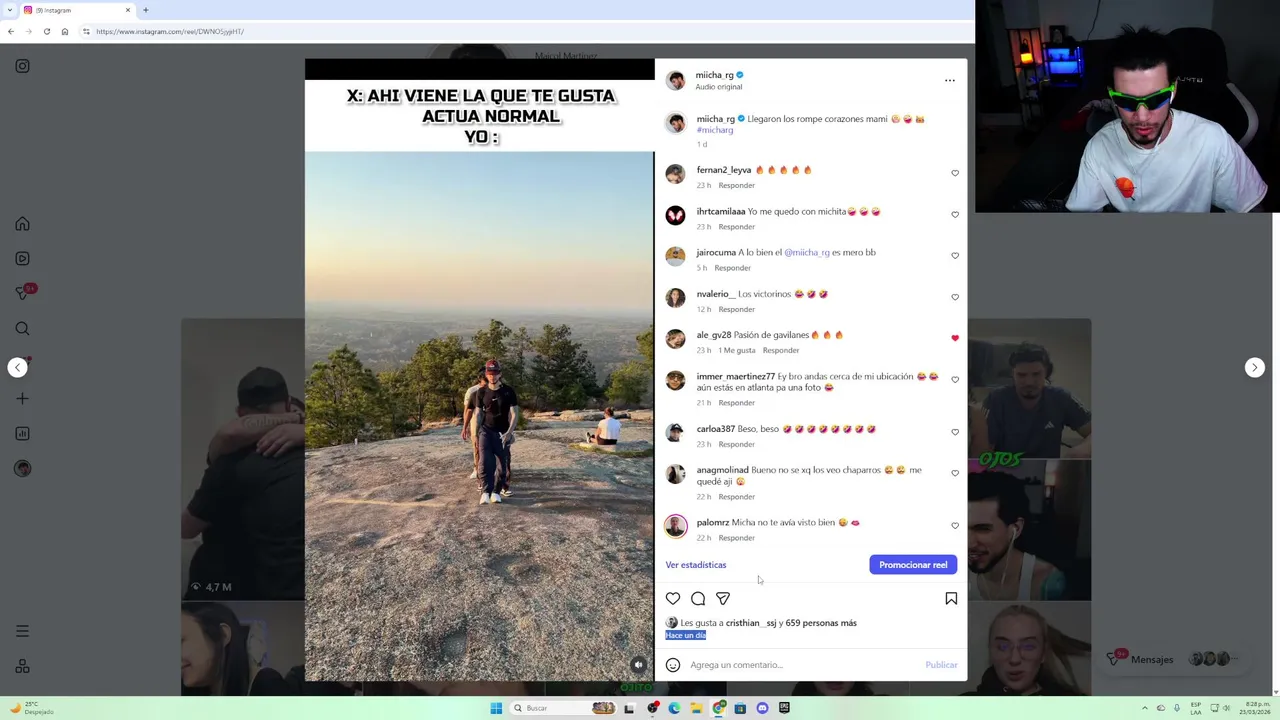1280x720 pixels.
Task: Open Search using the magnifier sidebar icon
Action: coord(22,328)
